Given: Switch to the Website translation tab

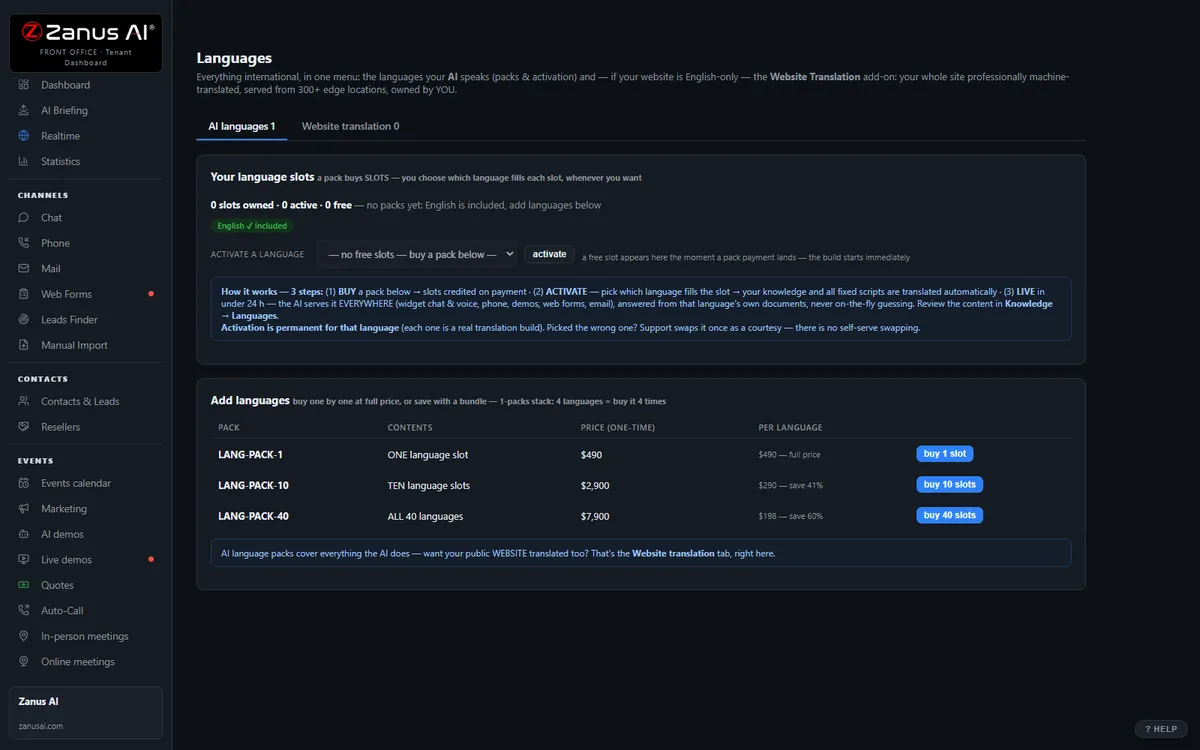Looking at the screenshot, I should pos(350,126).
